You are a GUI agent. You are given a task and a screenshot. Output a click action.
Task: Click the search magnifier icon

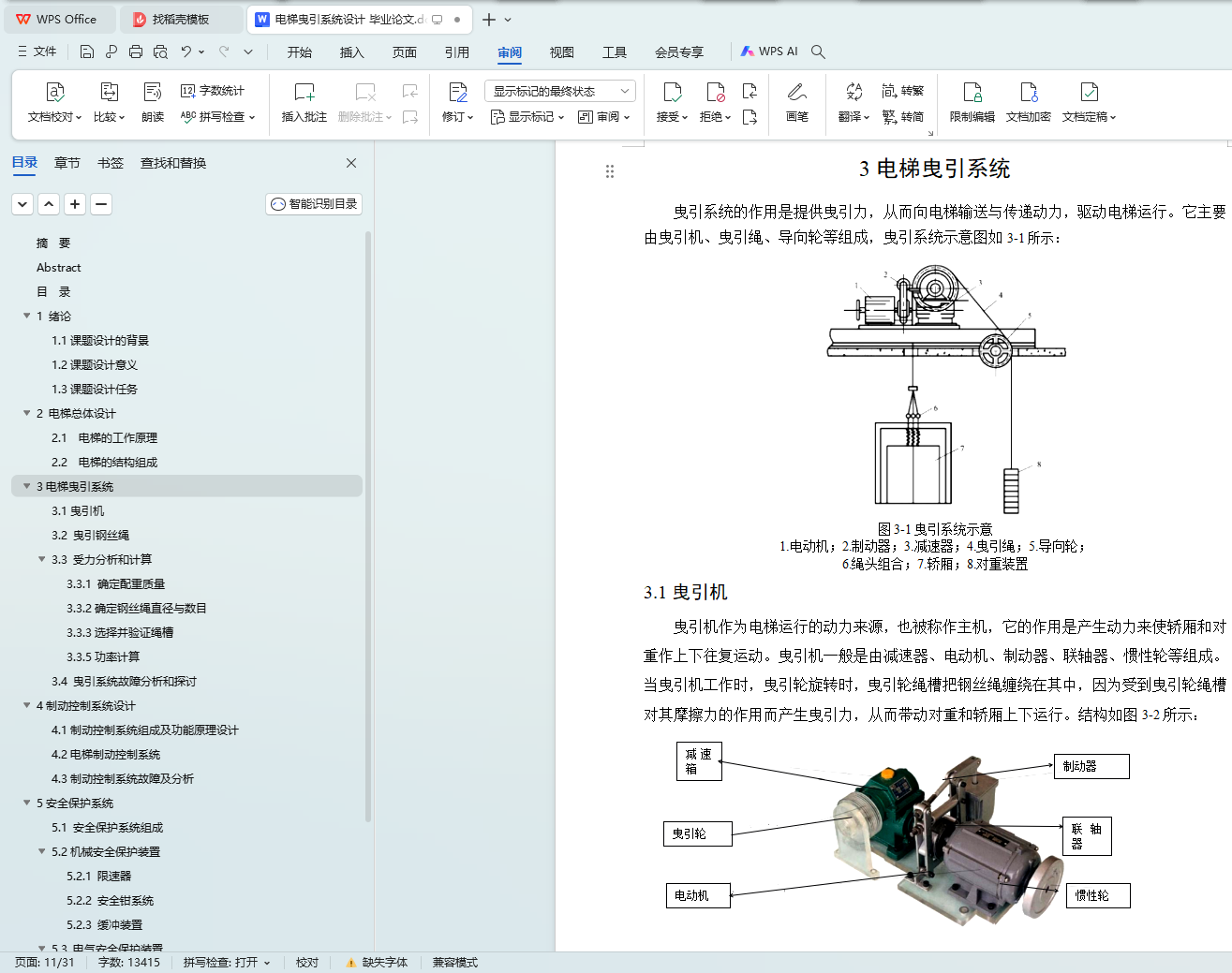coord(818,52)
